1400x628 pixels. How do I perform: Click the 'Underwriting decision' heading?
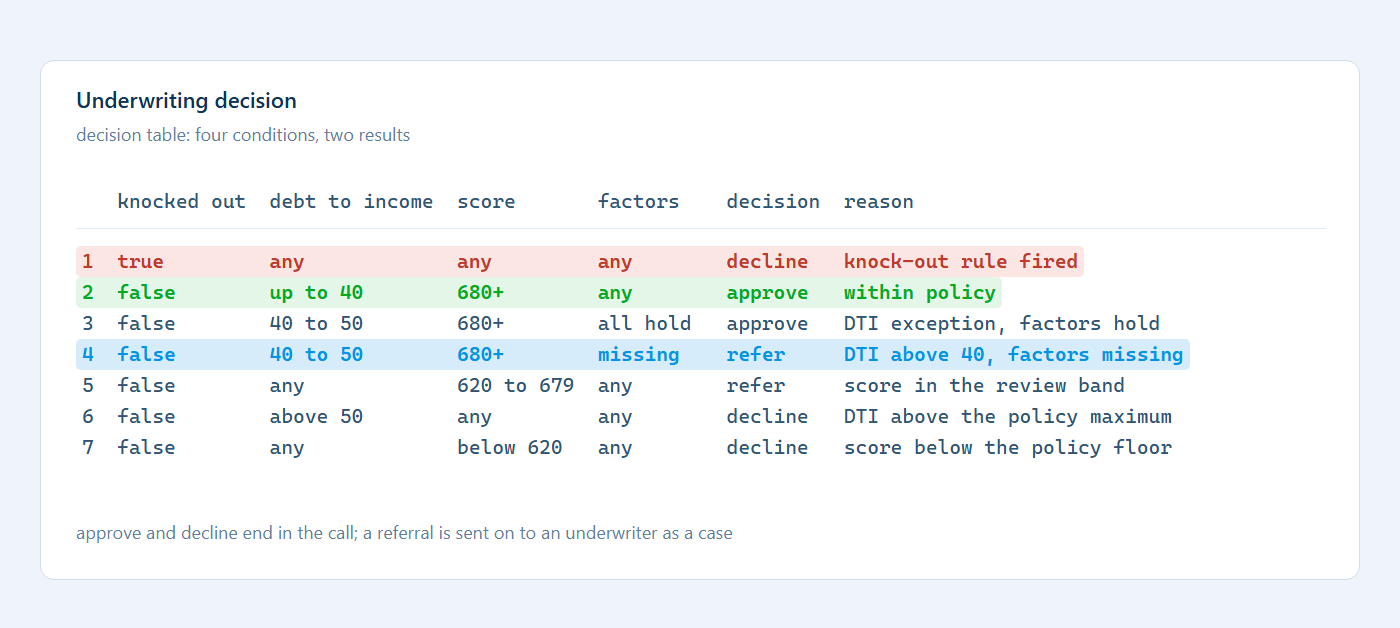pos(186,101)
